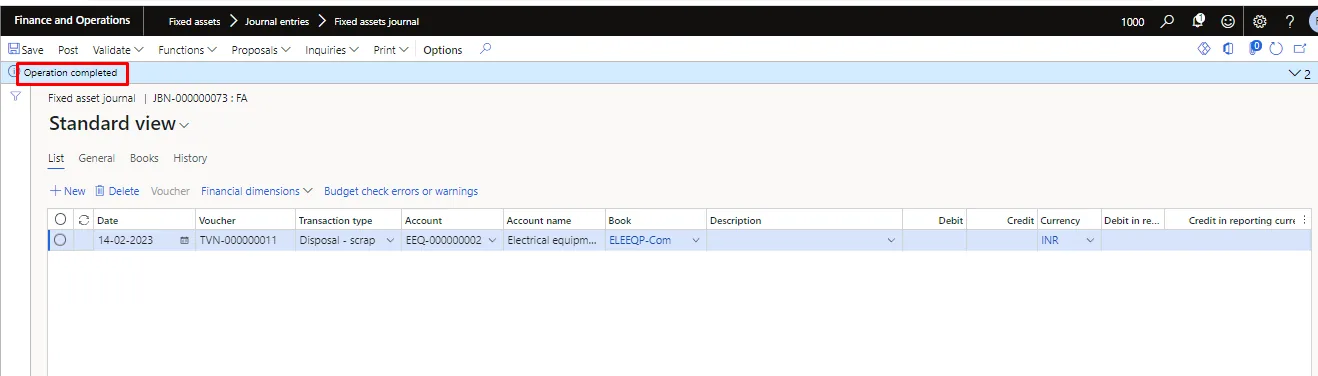Screen dimensions: 1318x376
Task: Expand the Proposals menu
Action: (261, 49)
